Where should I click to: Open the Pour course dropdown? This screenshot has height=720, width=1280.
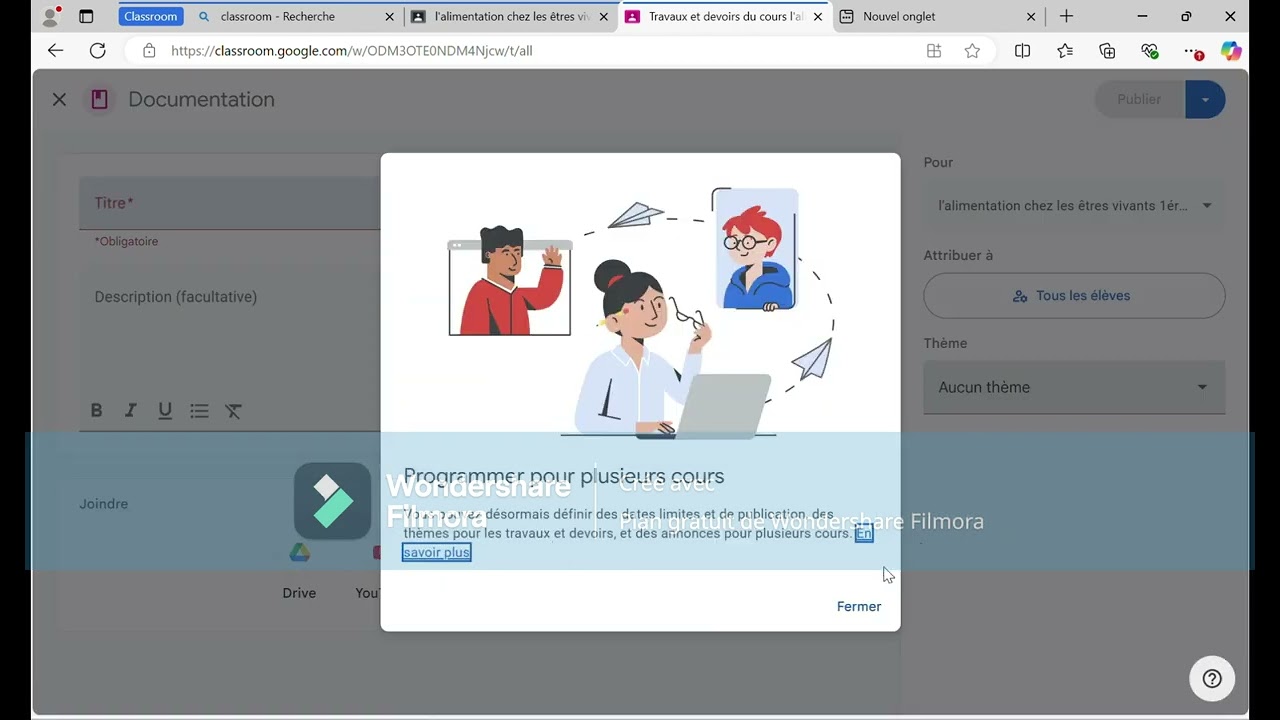click(1074, 206)
